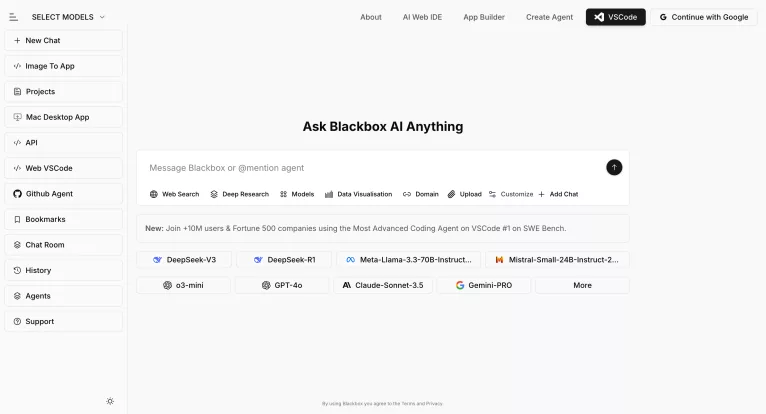Click the black VSCode button
The height and width of the screenshot is (414, 766).
point(616,17)
